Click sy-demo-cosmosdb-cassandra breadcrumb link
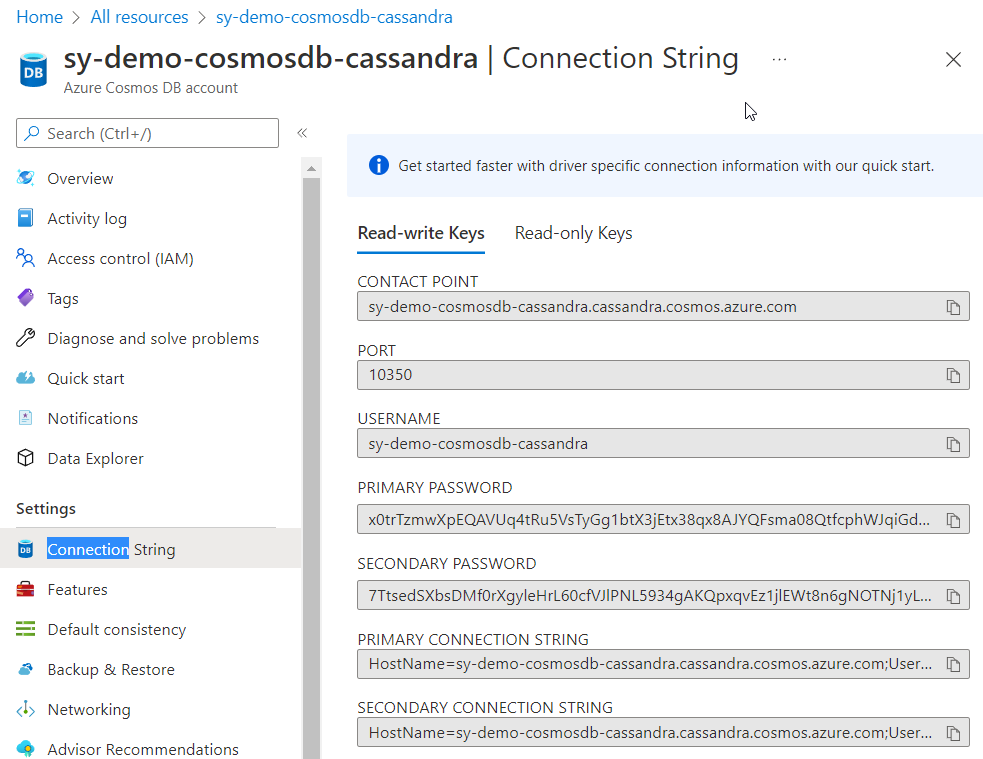 tap(334, 17)
